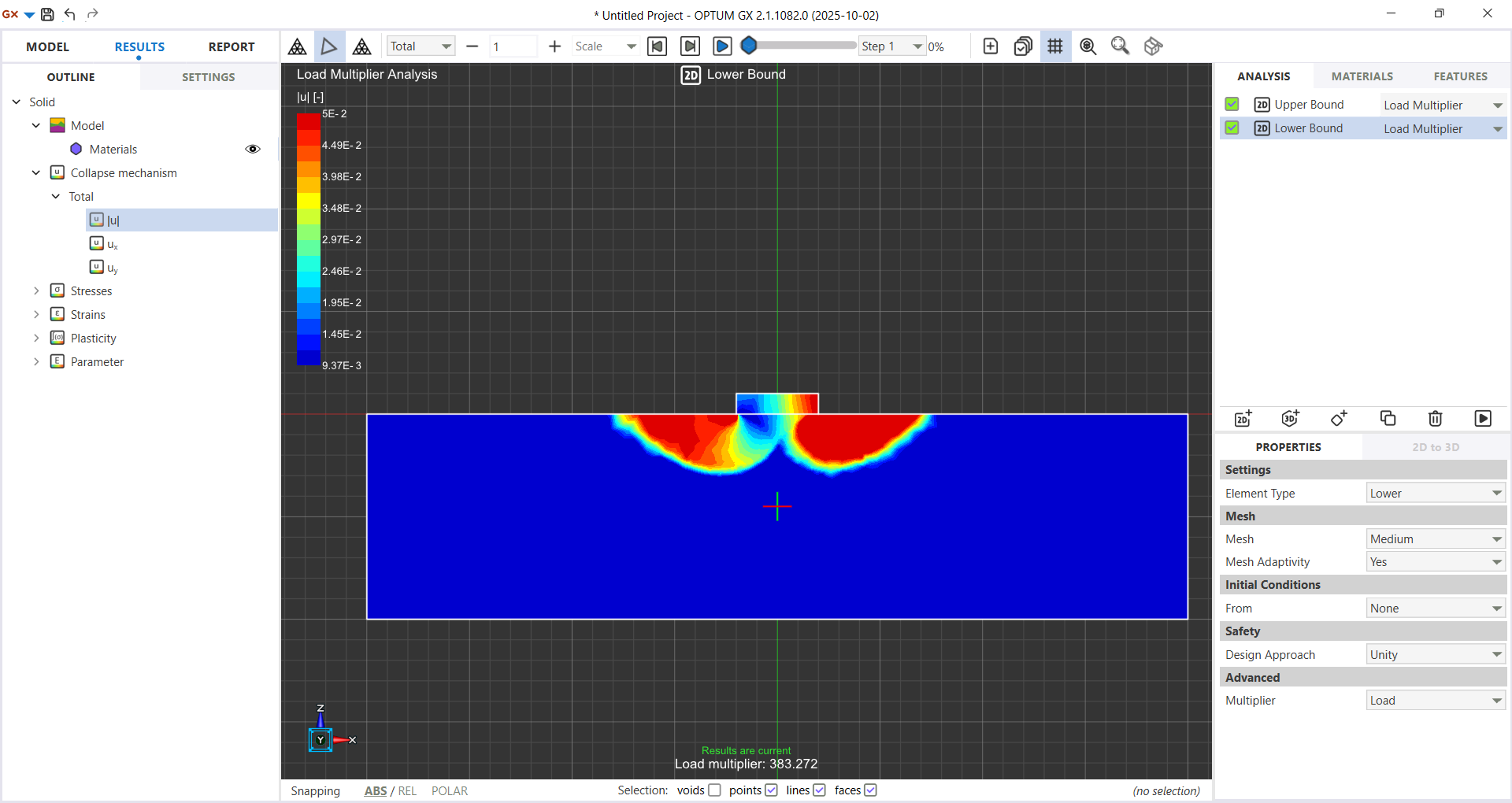Screen dimensions: 1512x803
Task: Zoom to fit using the magnifier icon
Action: coord(1120,46)
